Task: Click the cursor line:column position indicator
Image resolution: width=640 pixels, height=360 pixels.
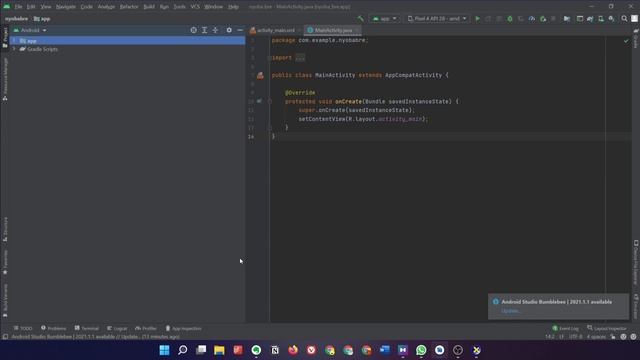Action: [x=550, y=337]
